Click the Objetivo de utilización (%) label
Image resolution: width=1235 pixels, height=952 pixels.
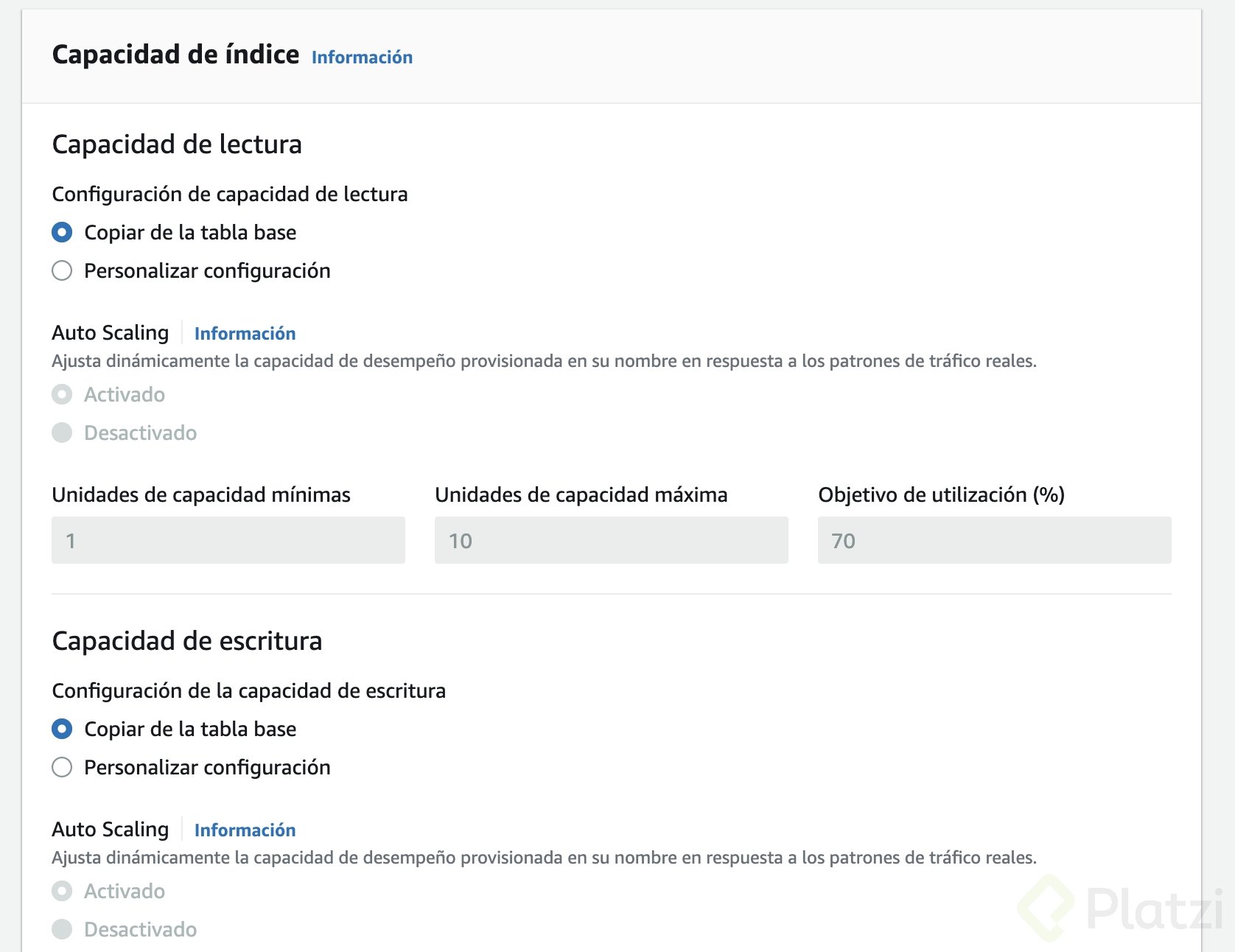[x=942, y=495]
